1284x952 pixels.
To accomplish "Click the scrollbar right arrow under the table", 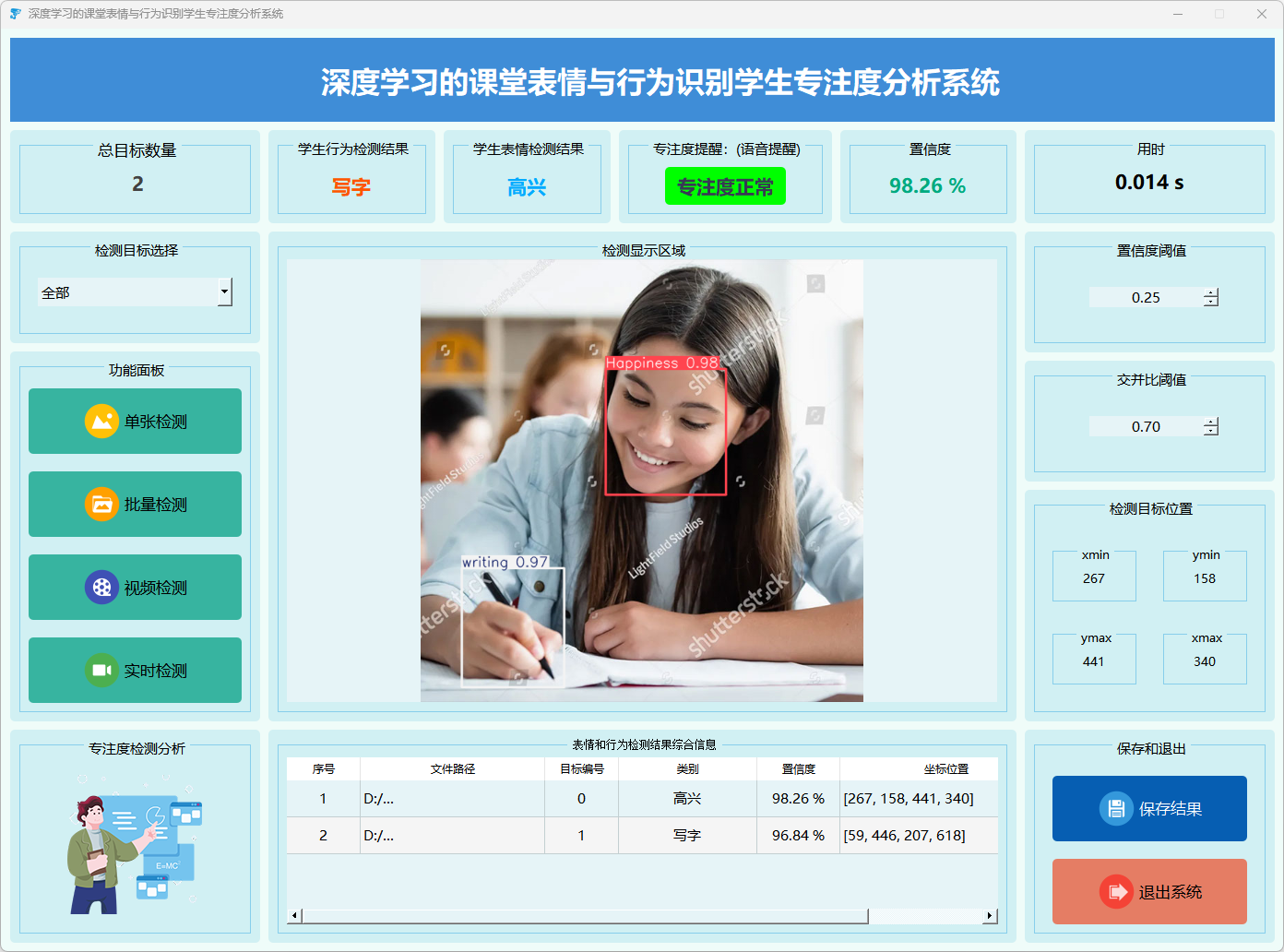I will coord(990,916).
